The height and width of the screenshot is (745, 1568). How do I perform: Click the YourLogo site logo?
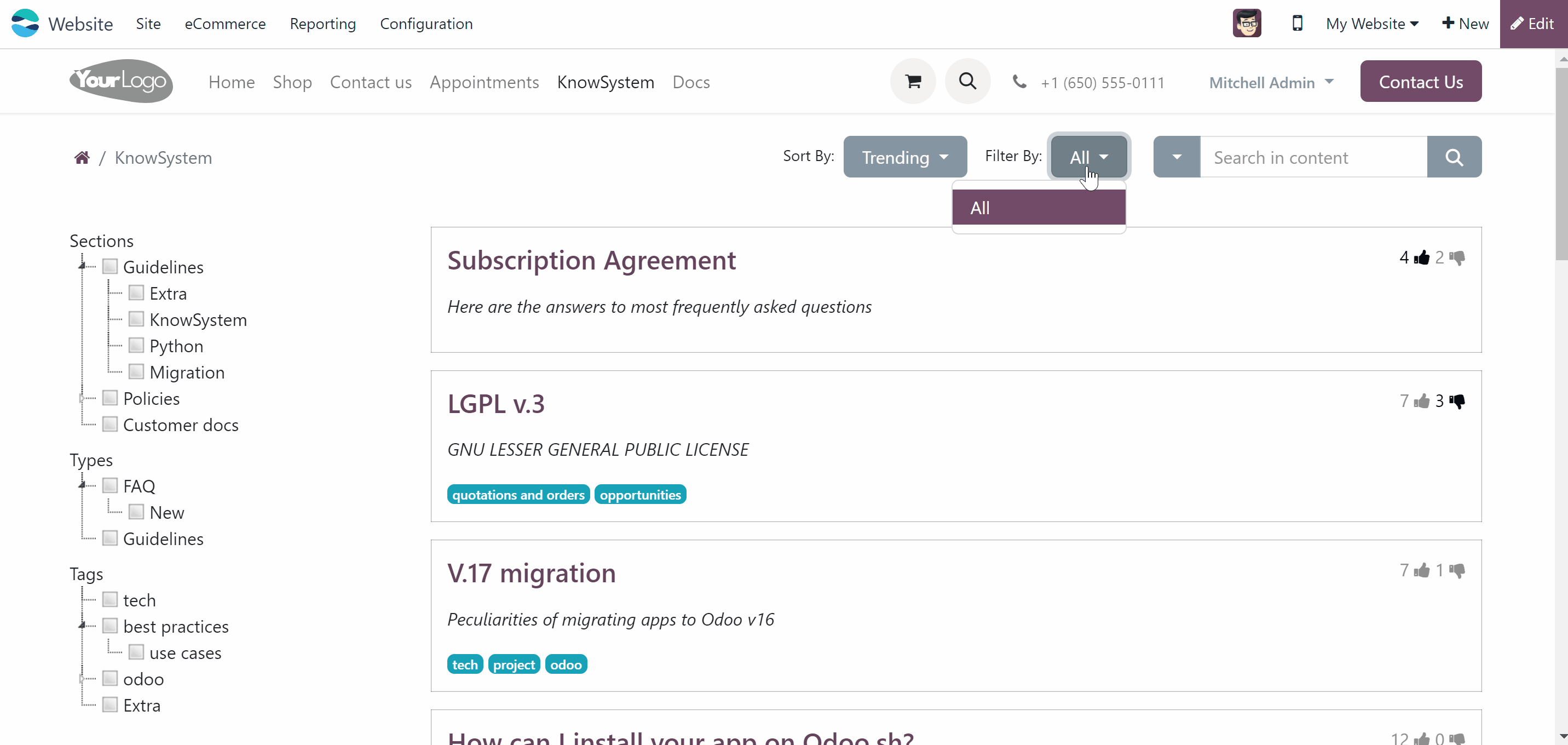[x=121, y=81]
